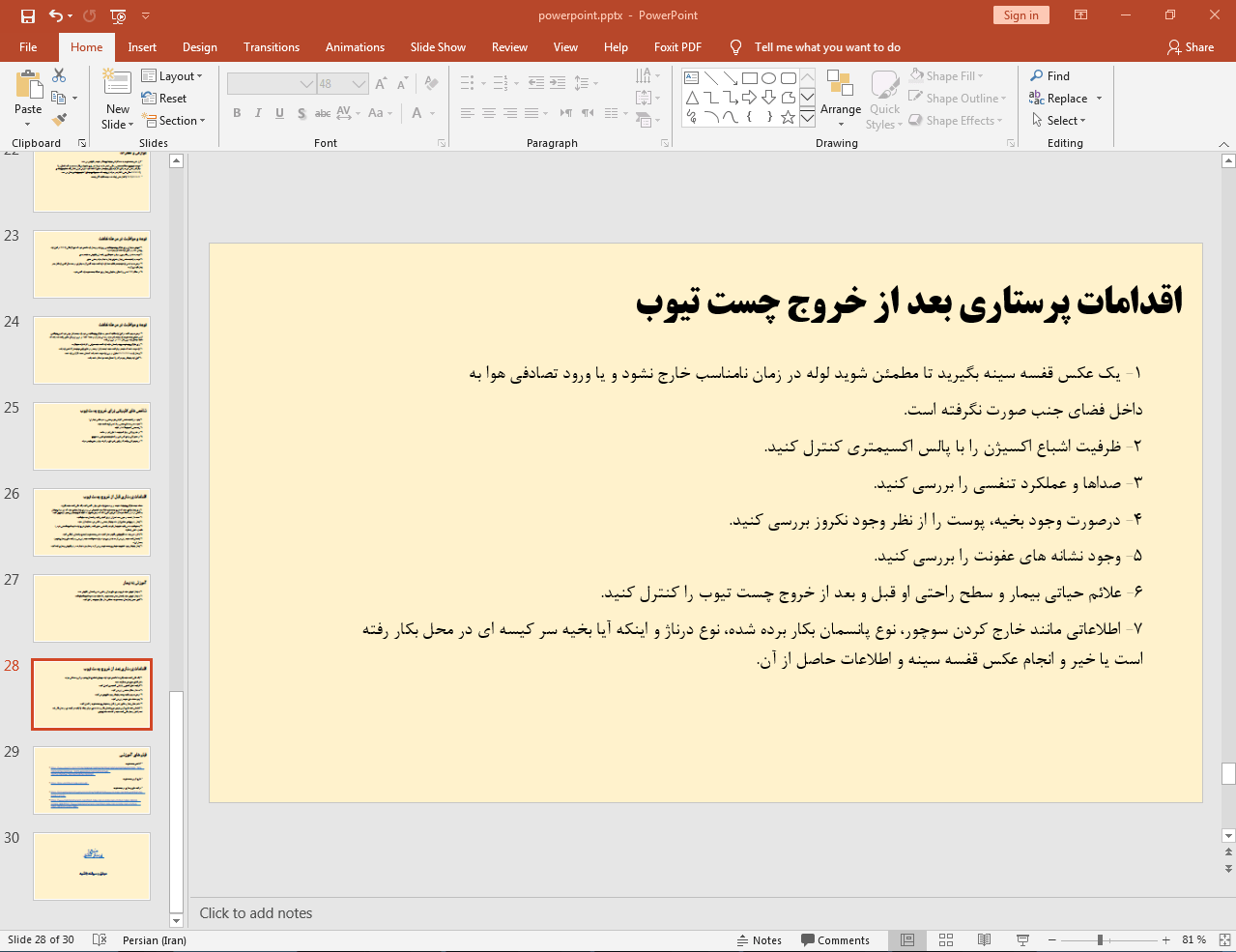
Task: Center the paragraph text
Action: click(489, 113)
